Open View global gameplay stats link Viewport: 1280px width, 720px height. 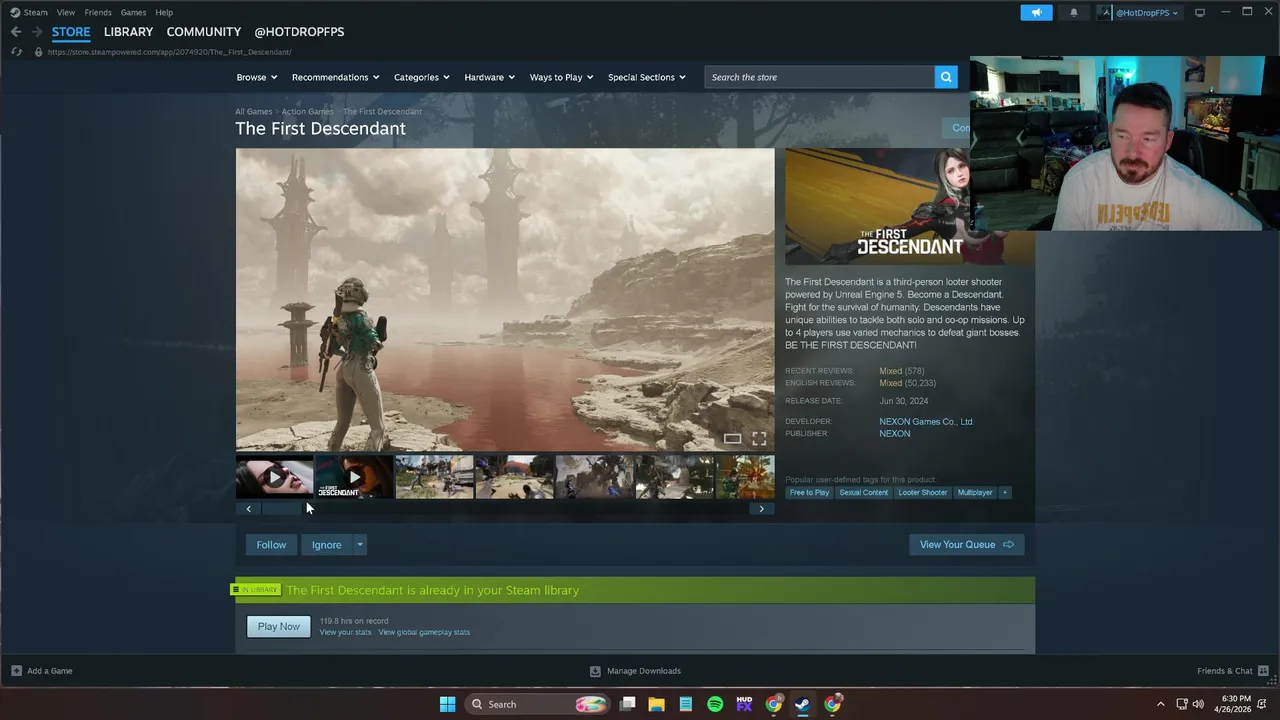point(424,632)
